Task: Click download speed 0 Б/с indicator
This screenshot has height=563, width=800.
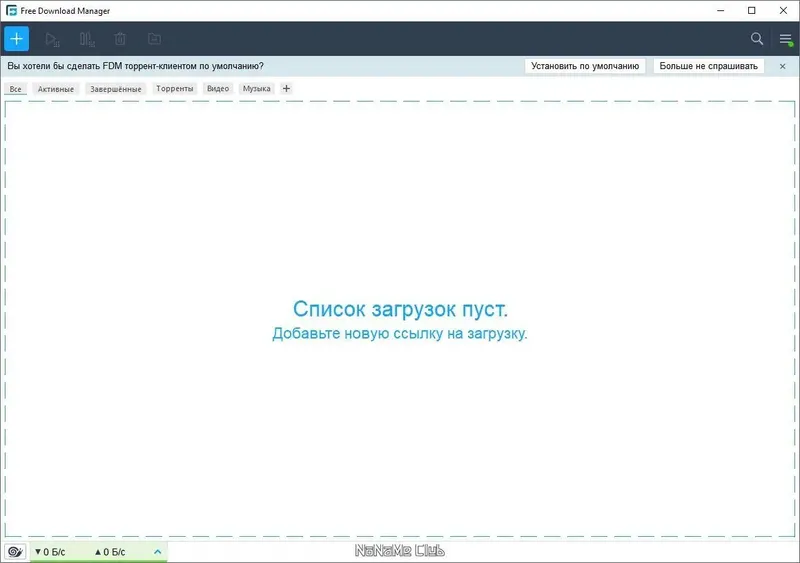Action: (50, 552)
